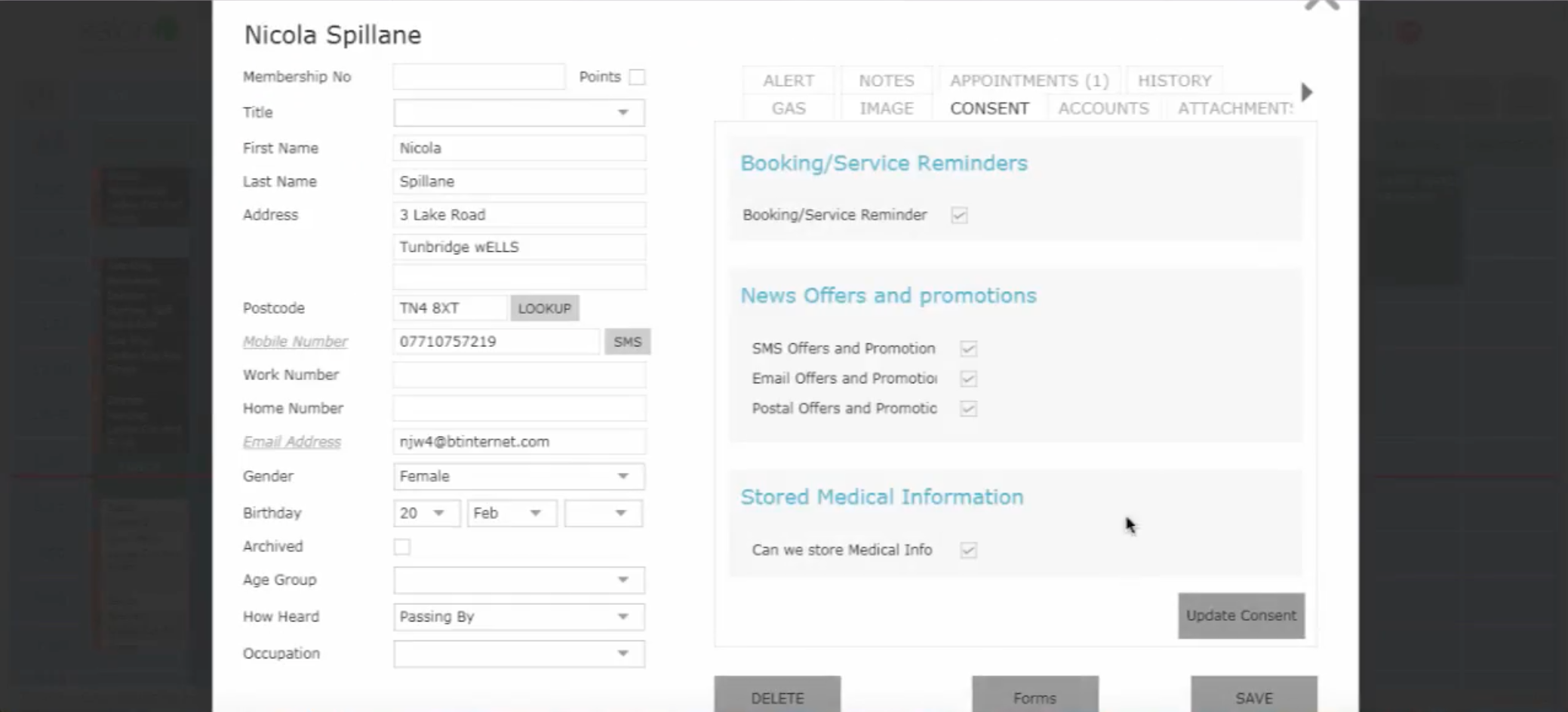Toggle Can we store Medical Info
The width and height of the screenshot is (1568, 712).
tap(968, 551)
